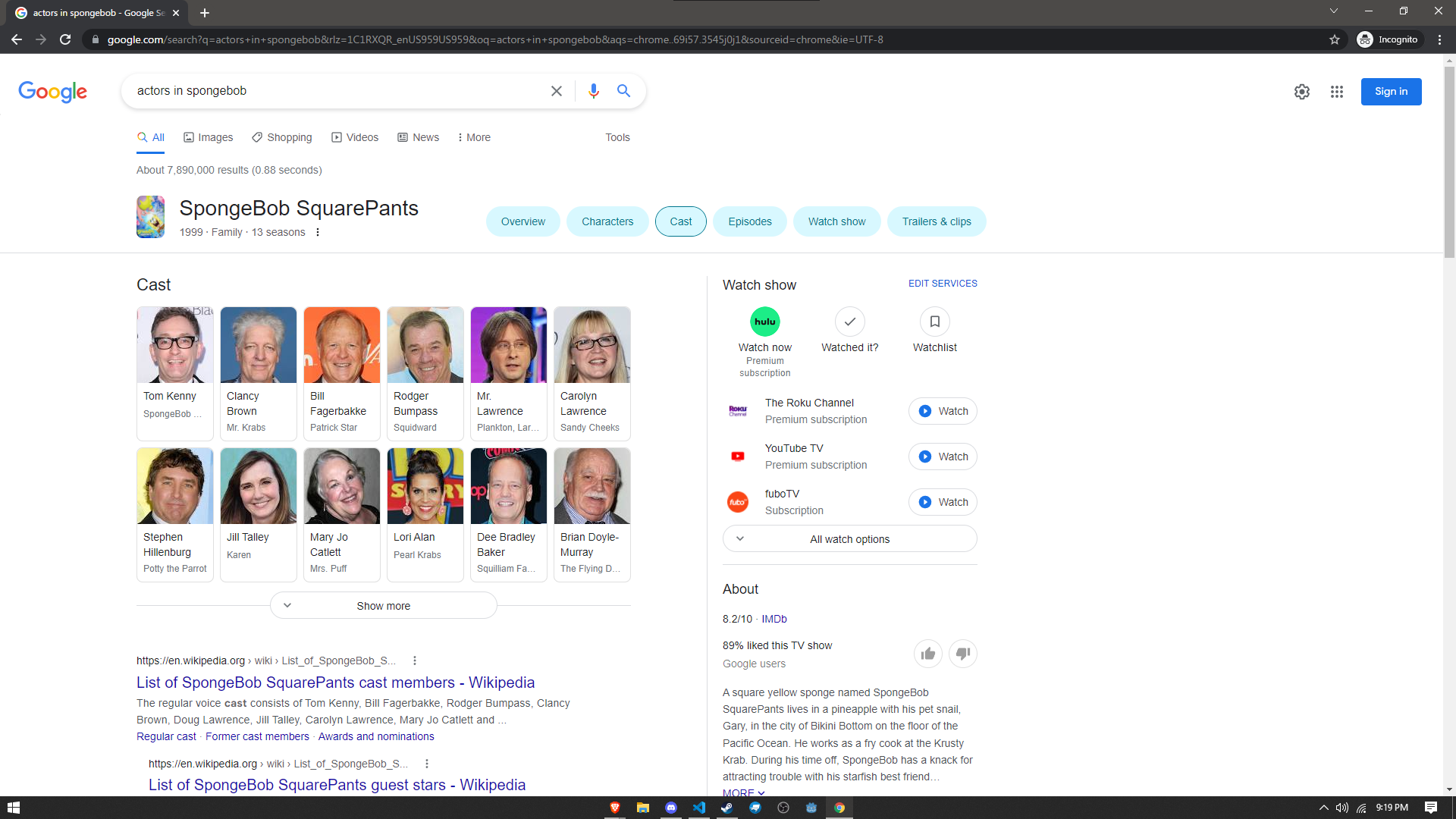Open the SpongeBob cast members Wikipedia link
Viewport: 1456px width, 819px height.
[x=335, y=682]
